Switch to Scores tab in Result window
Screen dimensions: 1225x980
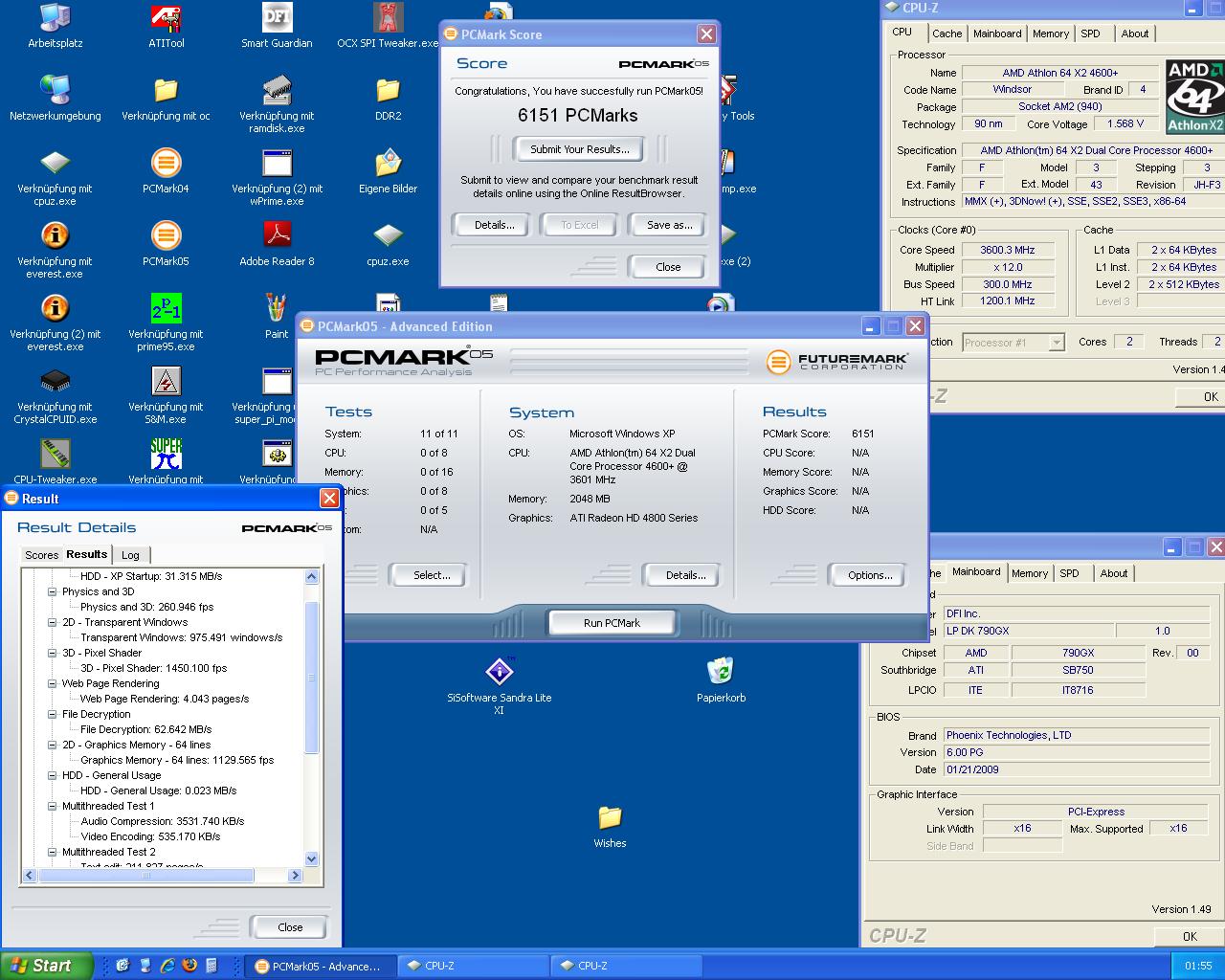tap(41, 555)
